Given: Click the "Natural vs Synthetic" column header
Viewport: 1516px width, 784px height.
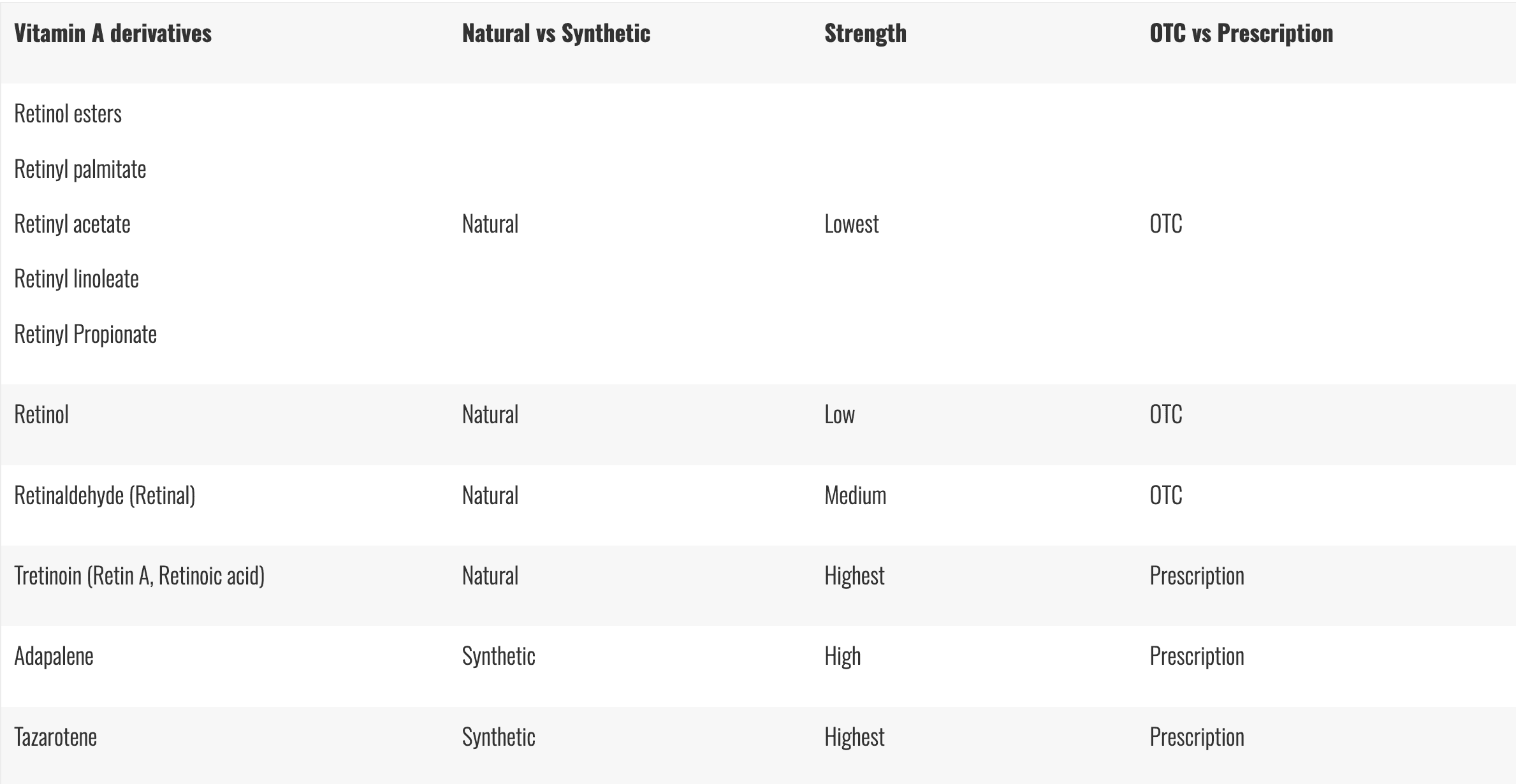Looking at the screenshot, I should click(x=556, y=34).
